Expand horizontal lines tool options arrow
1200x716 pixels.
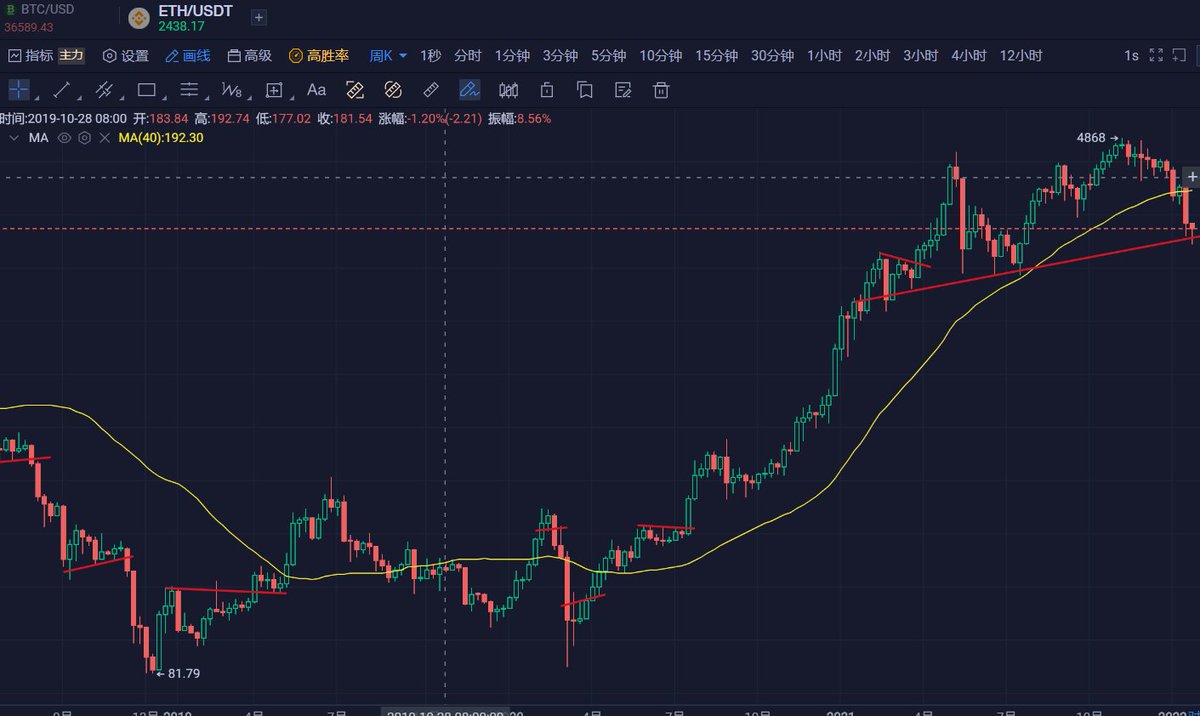[205, 98]
